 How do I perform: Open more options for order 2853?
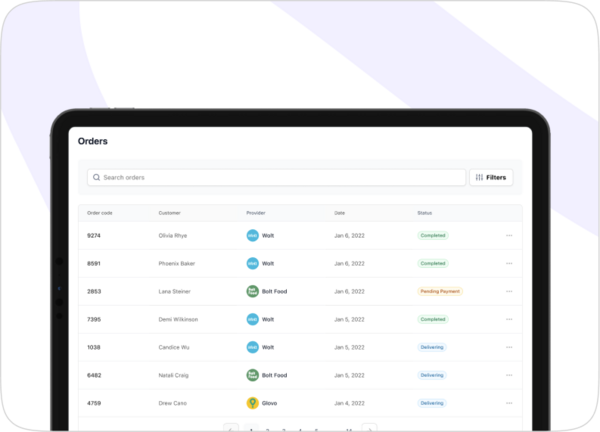509,291
